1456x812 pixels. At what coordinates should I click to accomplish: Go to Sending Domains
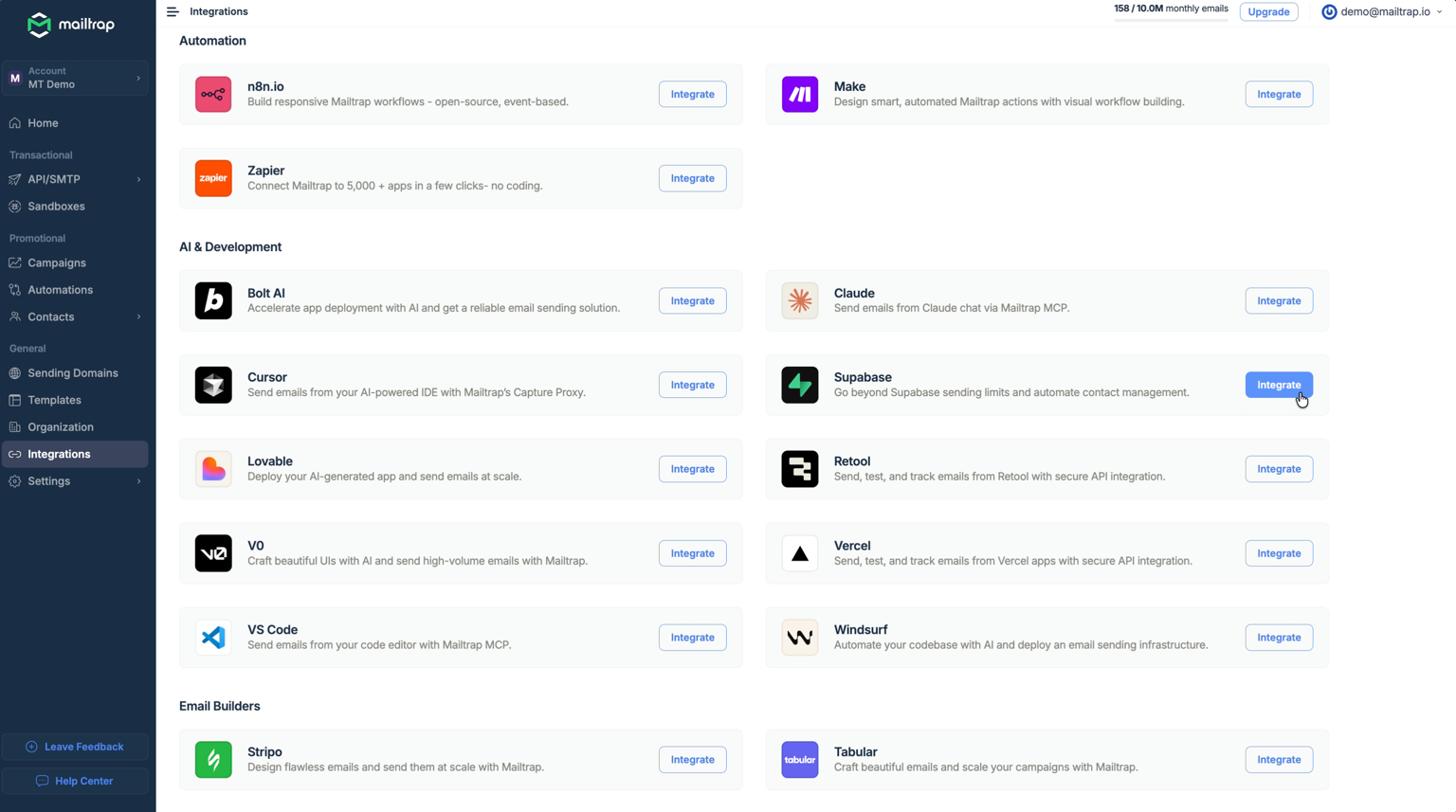pyautogui.click(x=75, y=373)
